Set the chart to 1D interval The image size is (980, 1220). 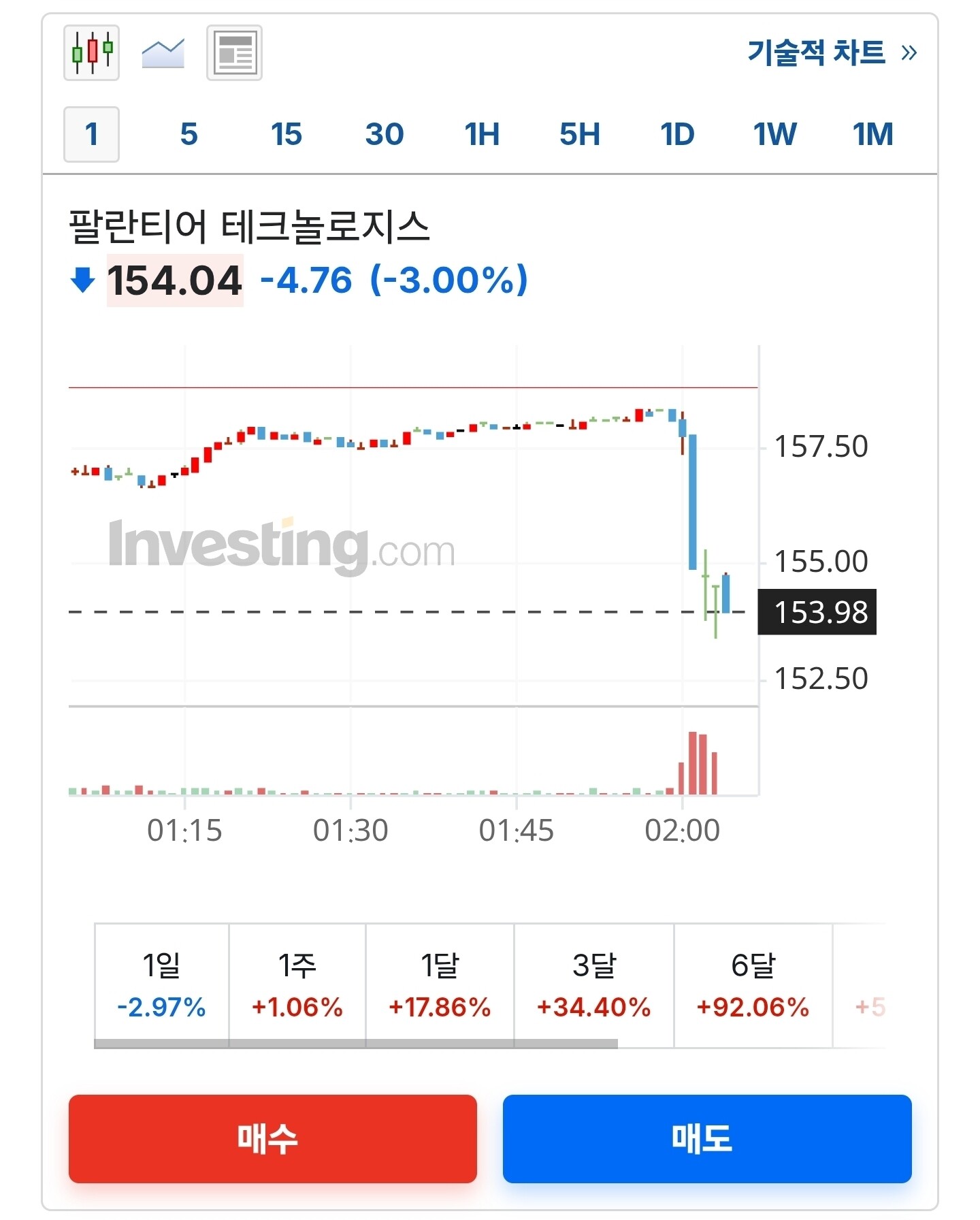click(677, 134)
